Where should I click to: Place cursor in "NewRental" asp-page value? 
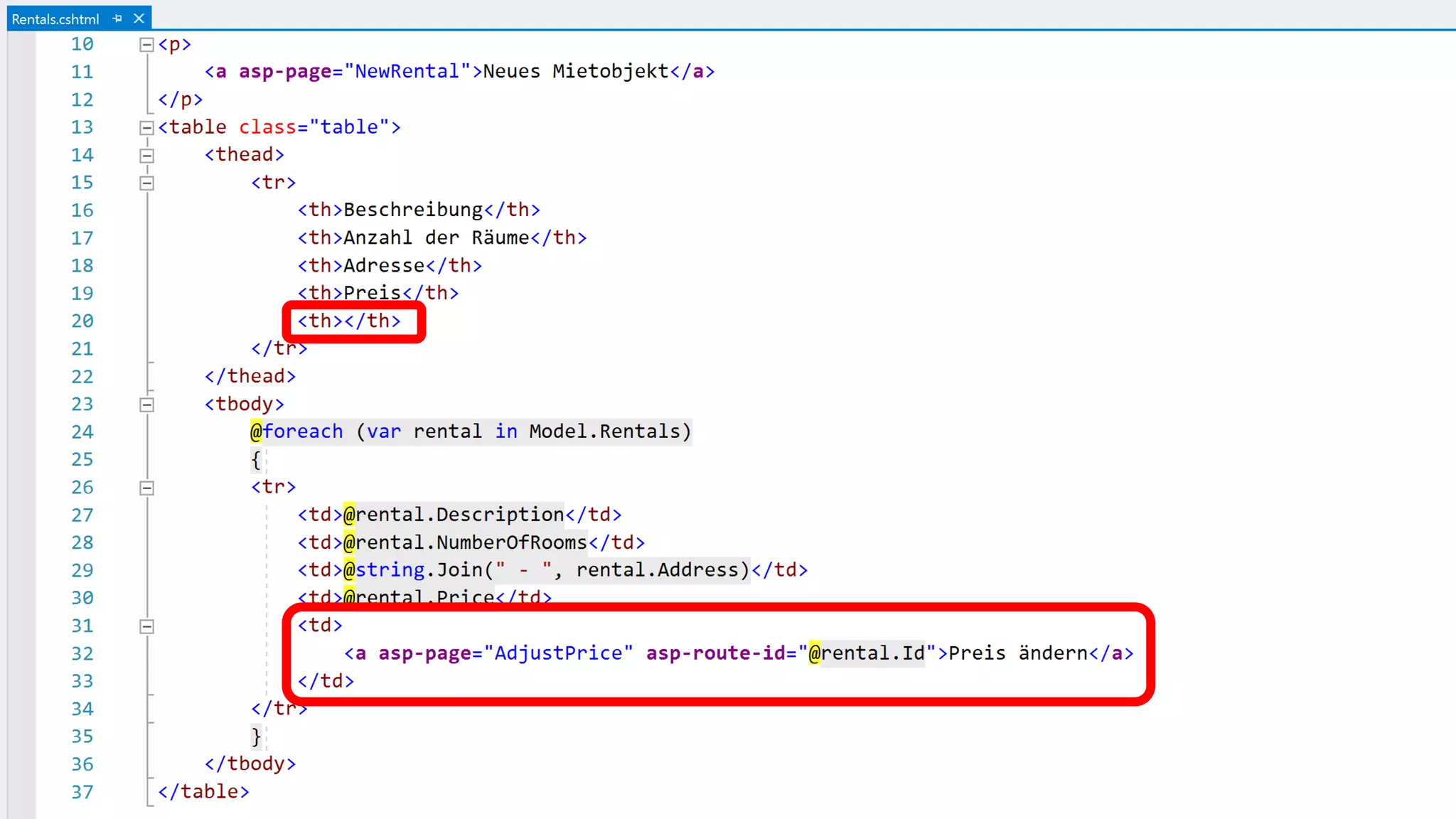407,72
